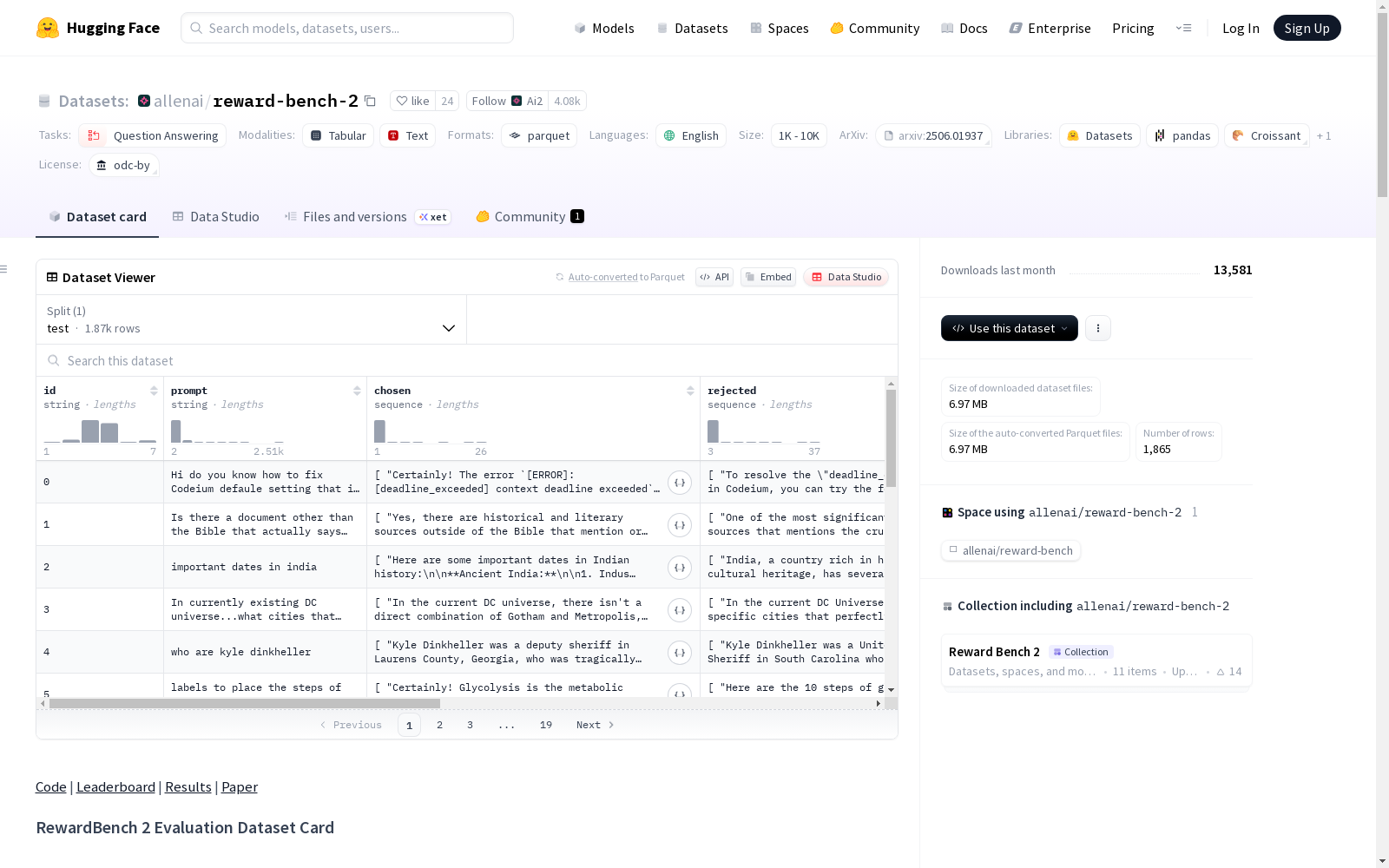Screen dimensions: 1389x868
Task: Open the Code link
Action: click(x=51, y=786)
